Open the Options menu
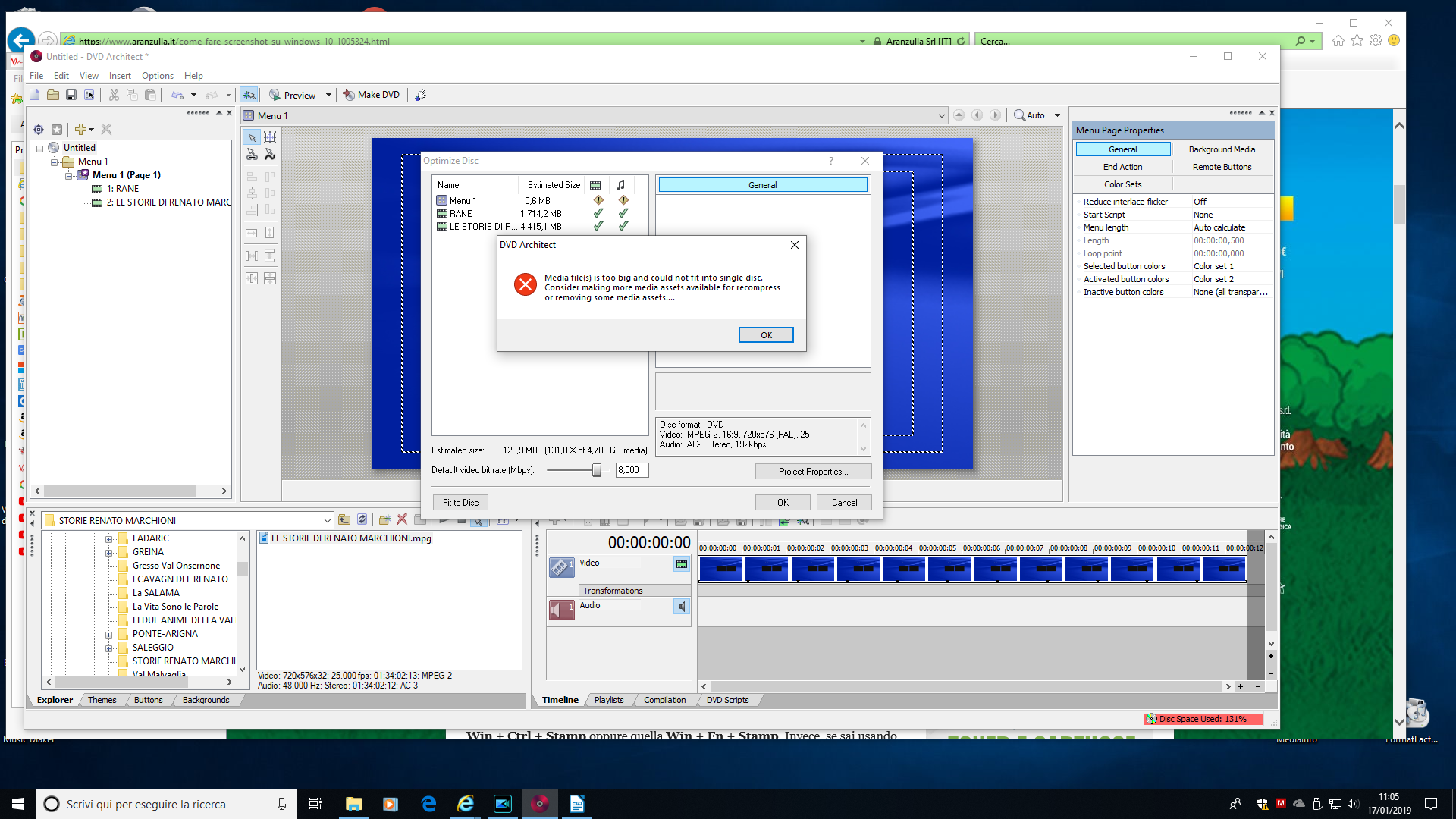1456x819 pixels. (x=158, y=76)
